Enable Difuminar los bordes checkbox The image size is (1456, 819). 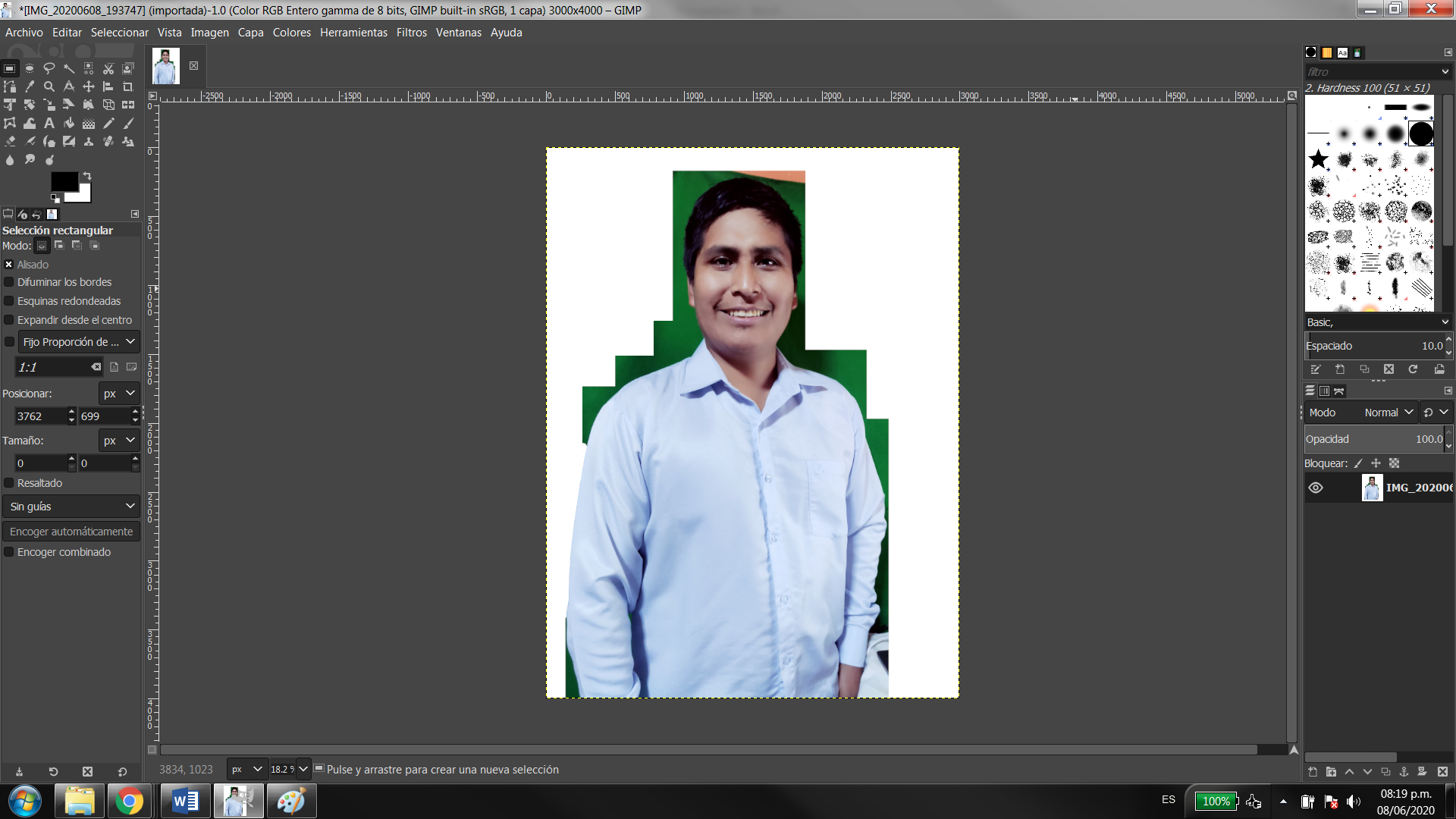click(x=9, y=282)
